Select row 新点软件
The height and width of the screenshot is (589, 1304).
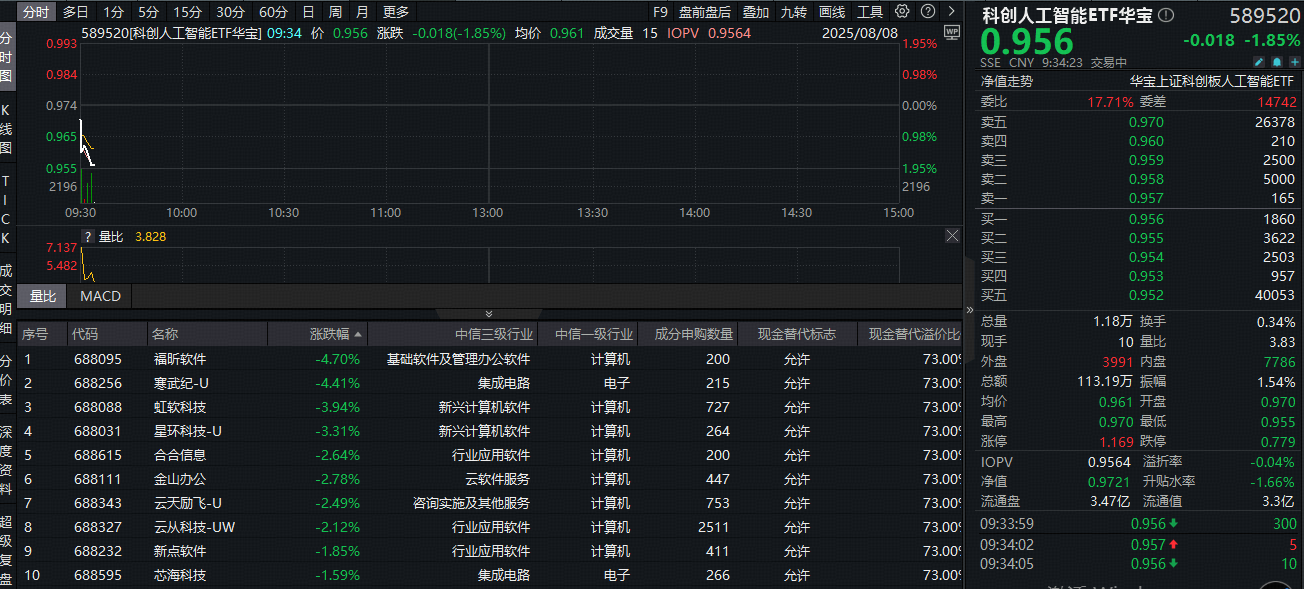[490, 551]
